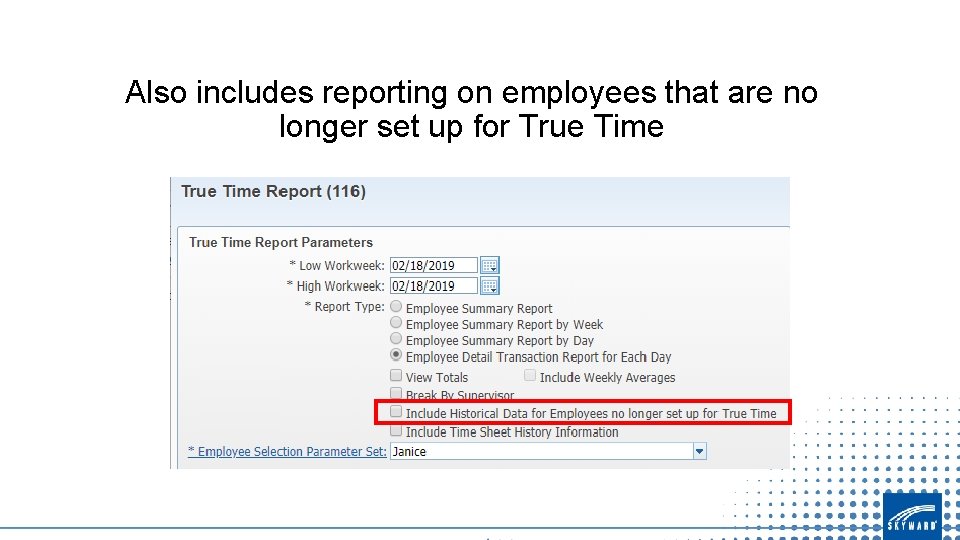This screenshot has height=540, width=960.
Task: Check Include Time Sheet History Information
Action: pos(396,430)
